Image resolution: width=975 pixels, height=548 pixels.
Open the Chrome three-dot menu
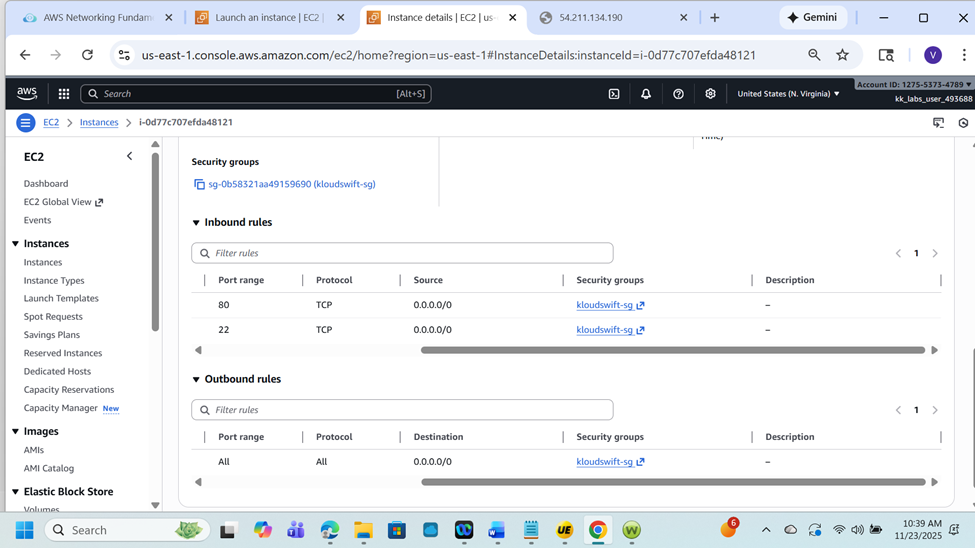(x=963, y=55)
